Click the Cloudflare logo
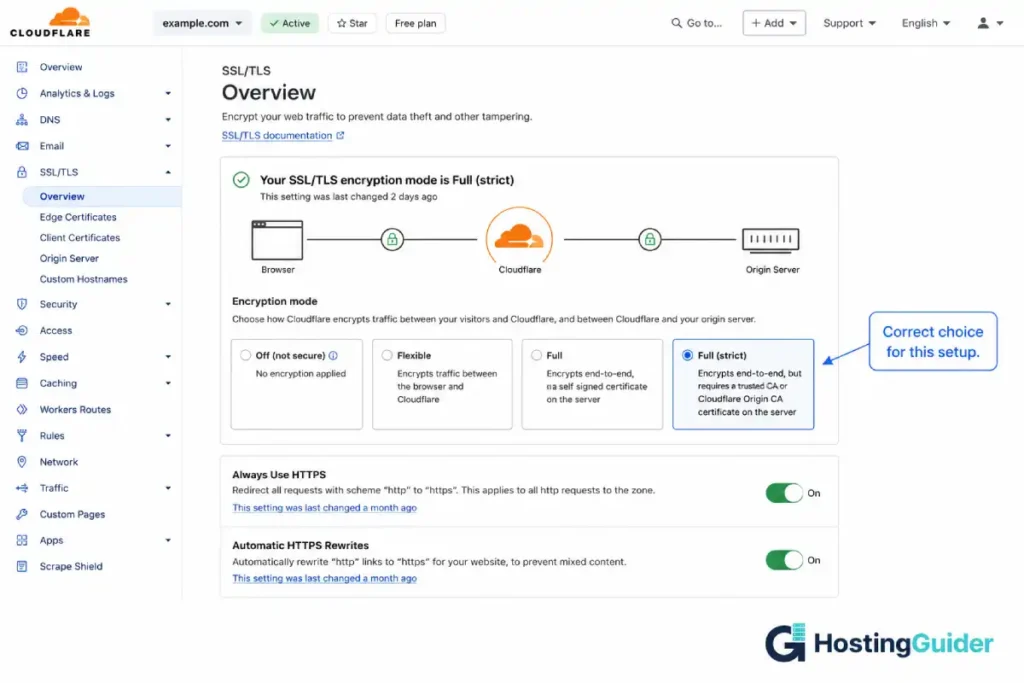 (x=50, y=22)
